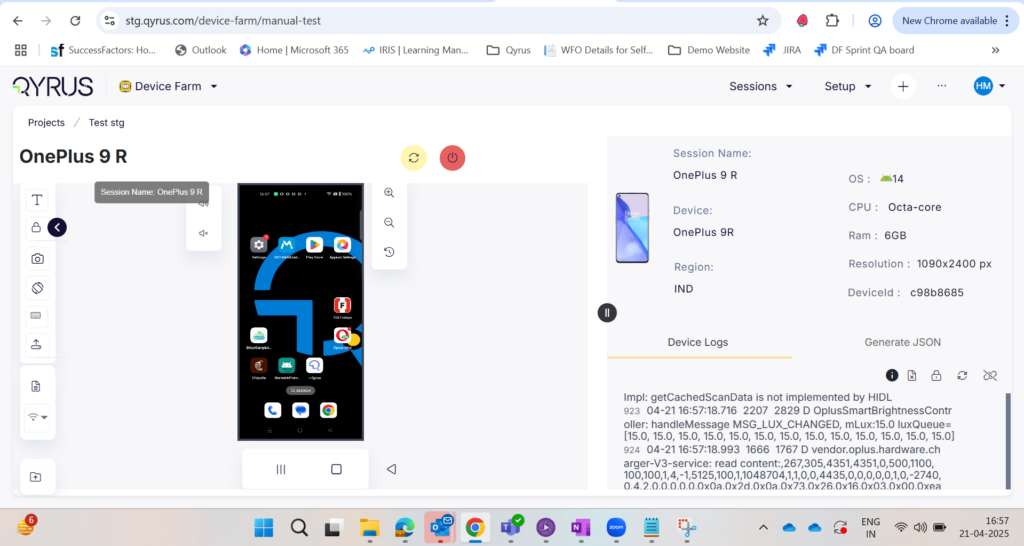Open the Sessions dropdown menu

tap(761, 86)
